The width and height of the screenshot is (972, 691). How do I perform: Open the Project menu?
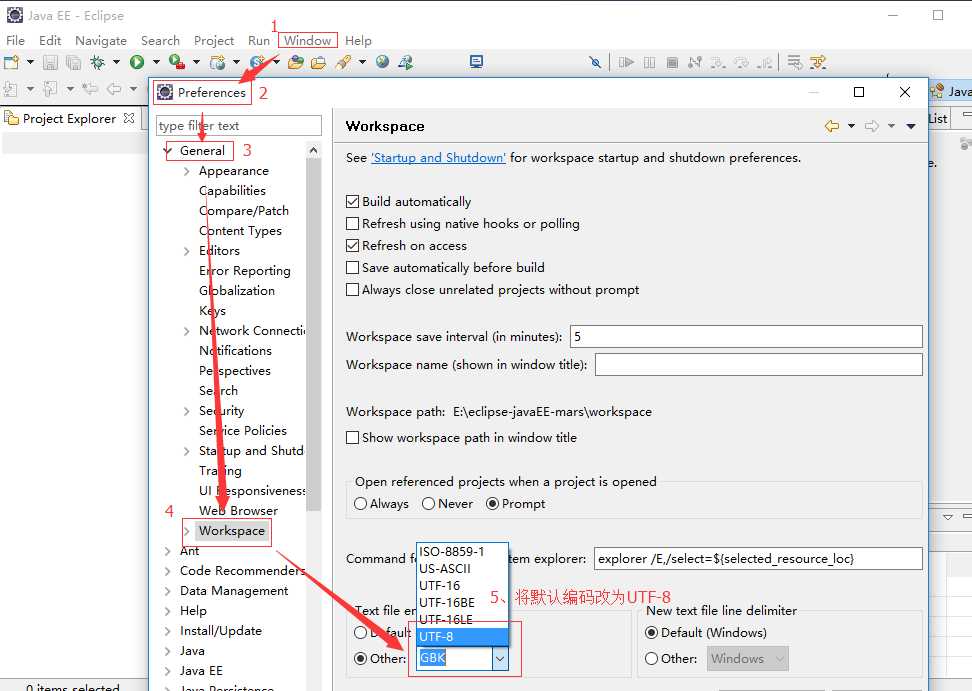214,40
